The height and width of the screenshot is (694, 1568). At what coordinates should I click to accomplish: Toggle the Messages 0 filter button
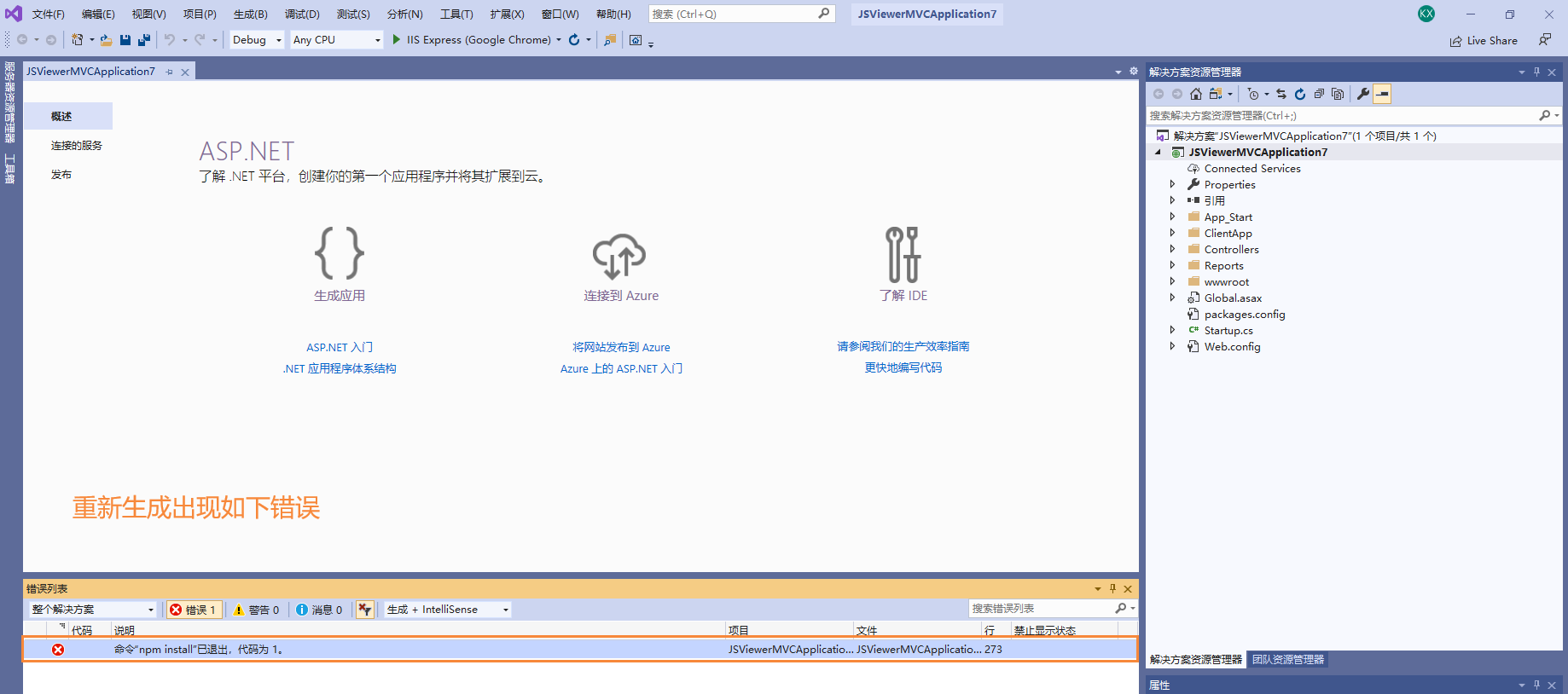coord(319,610)
